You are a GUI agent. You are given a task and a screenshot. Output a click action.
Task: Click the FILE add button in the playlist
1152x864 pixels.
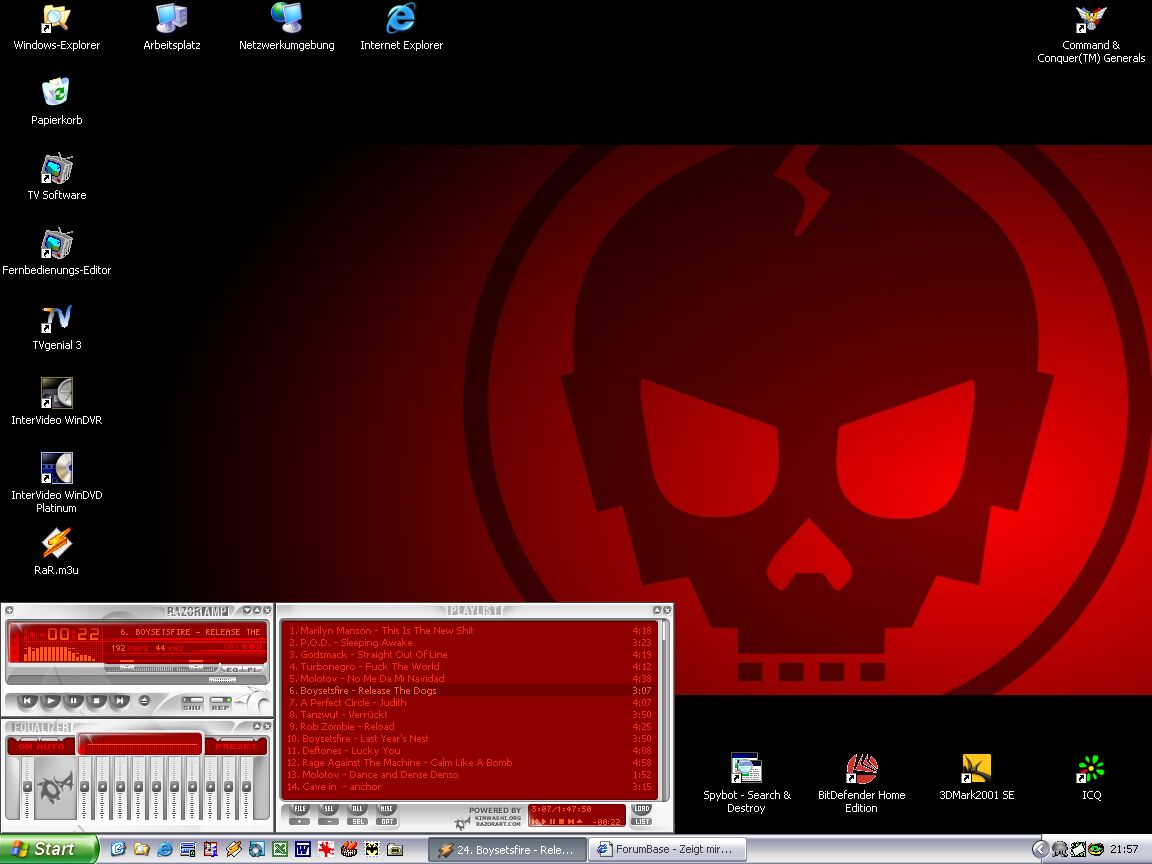[299, 809]
